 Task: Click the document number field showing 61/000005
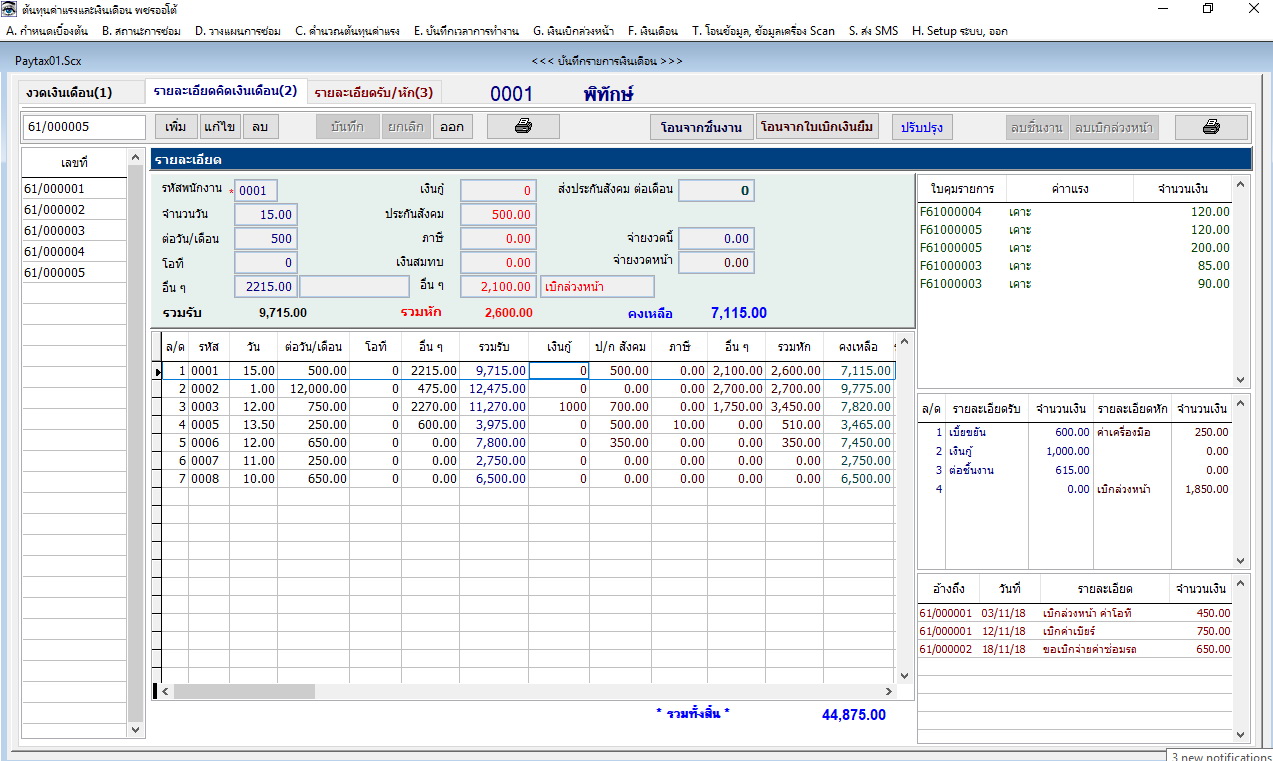point(85,127)
